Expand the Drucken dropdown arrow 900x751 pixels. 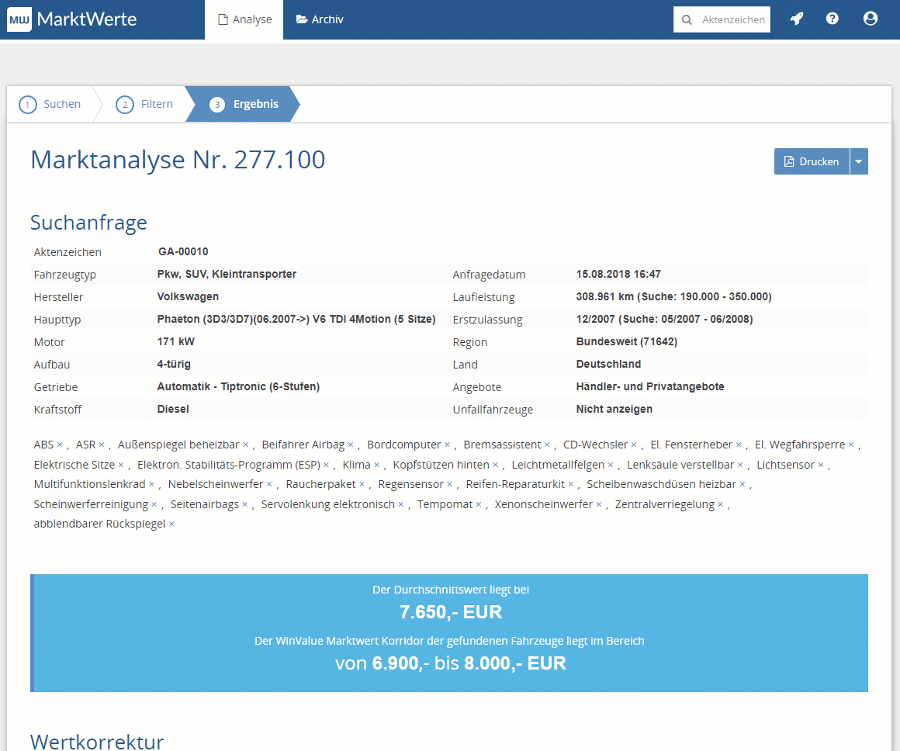[859, 161]
